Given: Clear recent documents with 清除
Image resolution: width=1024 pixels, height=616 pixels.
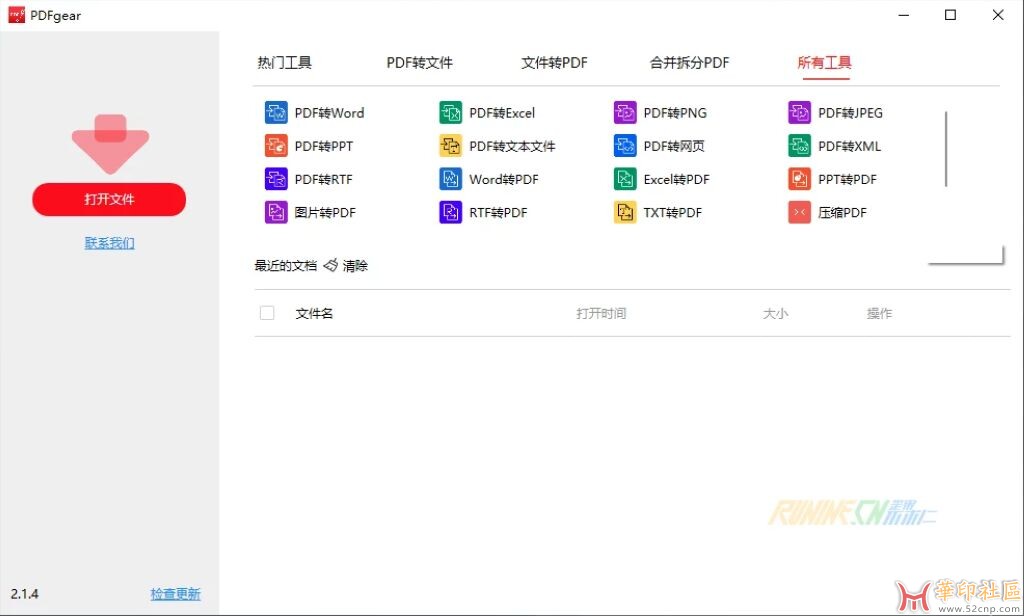Looking at the screenshot, I should pyautogui.click(x=355, y=266).
